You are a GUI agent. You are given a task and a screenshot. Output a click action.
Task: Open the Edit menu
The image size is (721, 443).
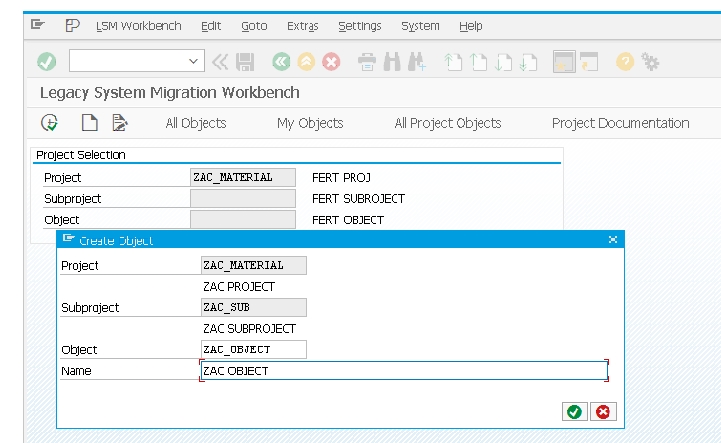[x=211, y=26]
